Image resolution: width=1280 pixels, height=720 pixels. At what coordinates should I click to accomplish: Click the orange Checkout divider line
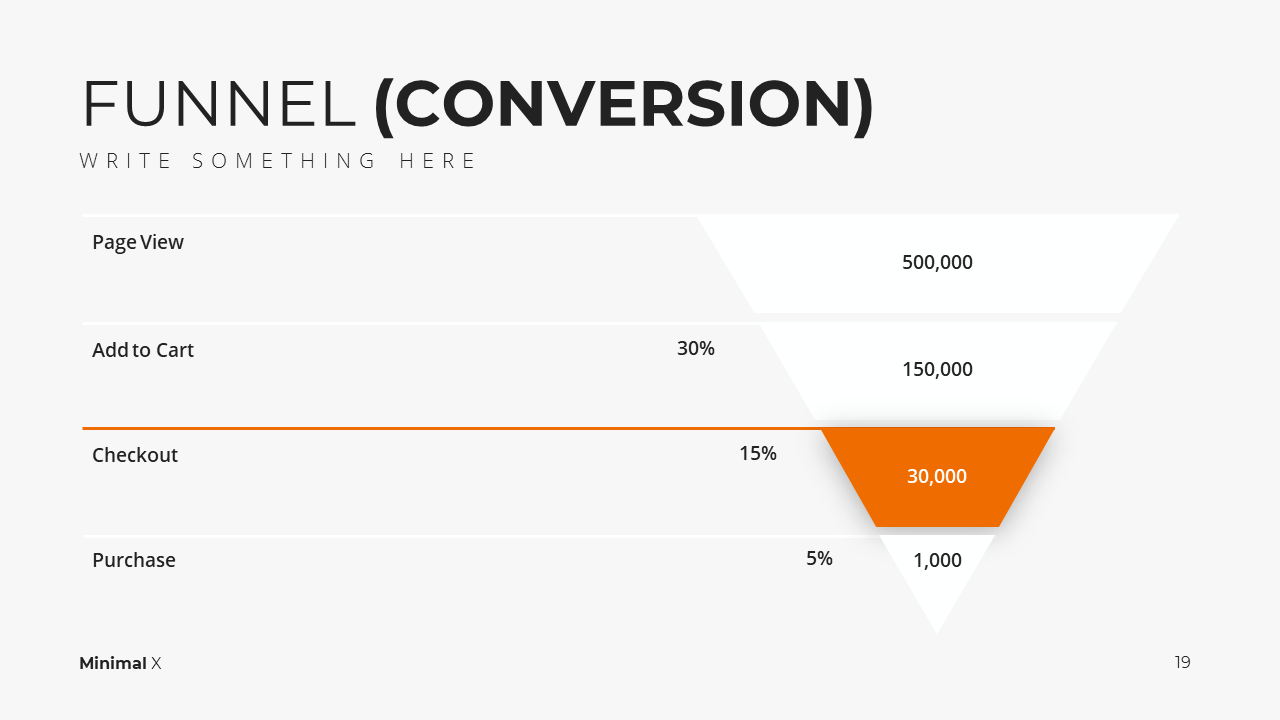pos(451,428)
